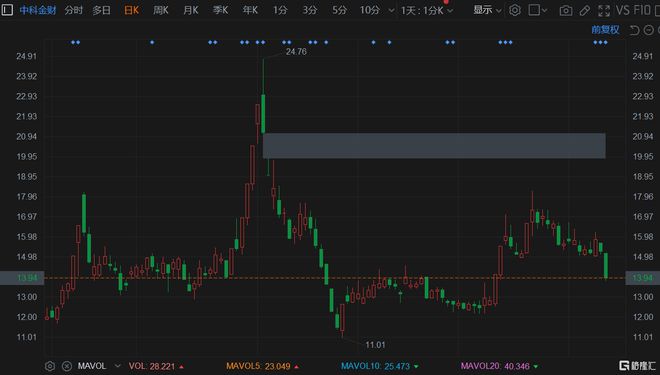Switch to the 周K weekly tab

[x=160, y=10]
